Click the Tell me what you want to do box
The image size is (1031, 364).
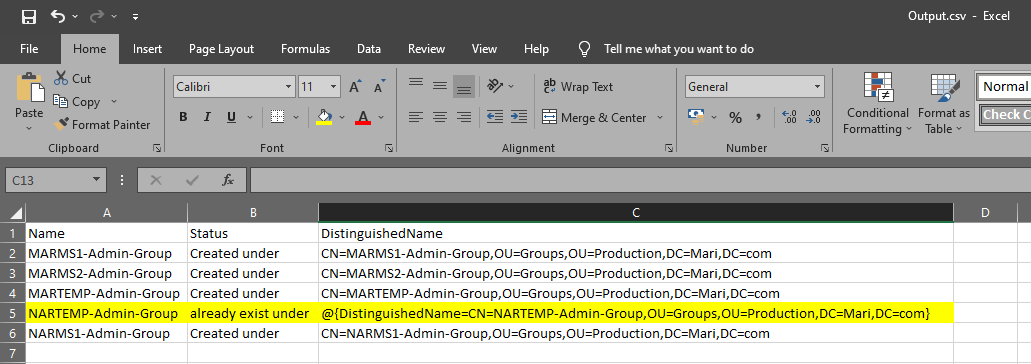pyautogui.click(x=679, y=49)
